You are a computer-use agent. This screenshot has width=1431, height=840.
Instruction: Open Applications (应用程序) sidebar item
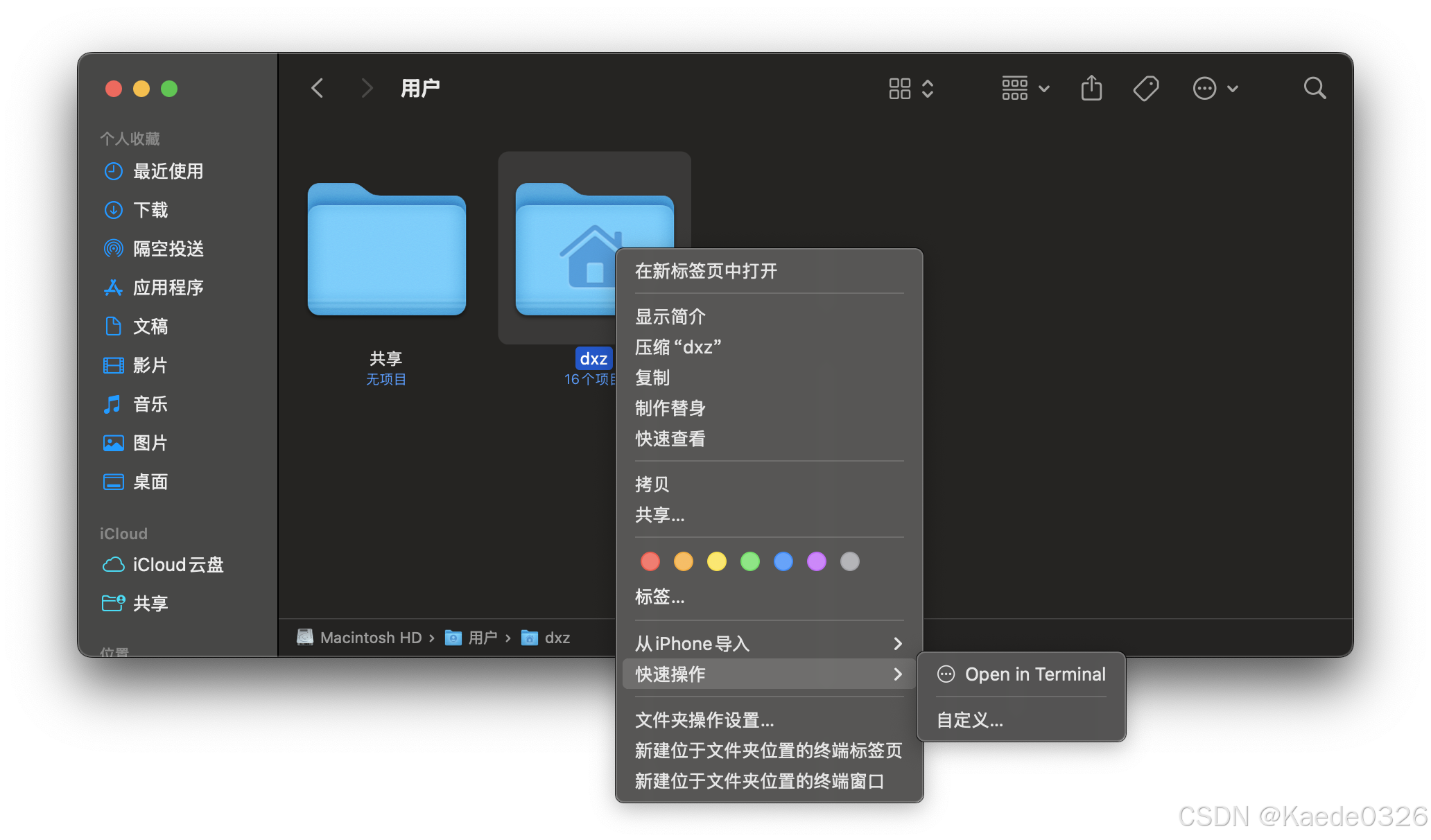click(168, 288)
